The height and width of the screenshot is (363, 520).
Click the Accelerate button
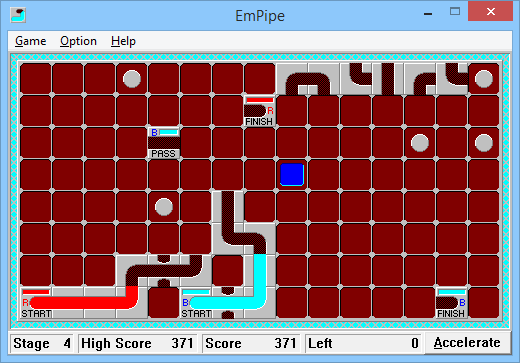[x=467, y=343]
